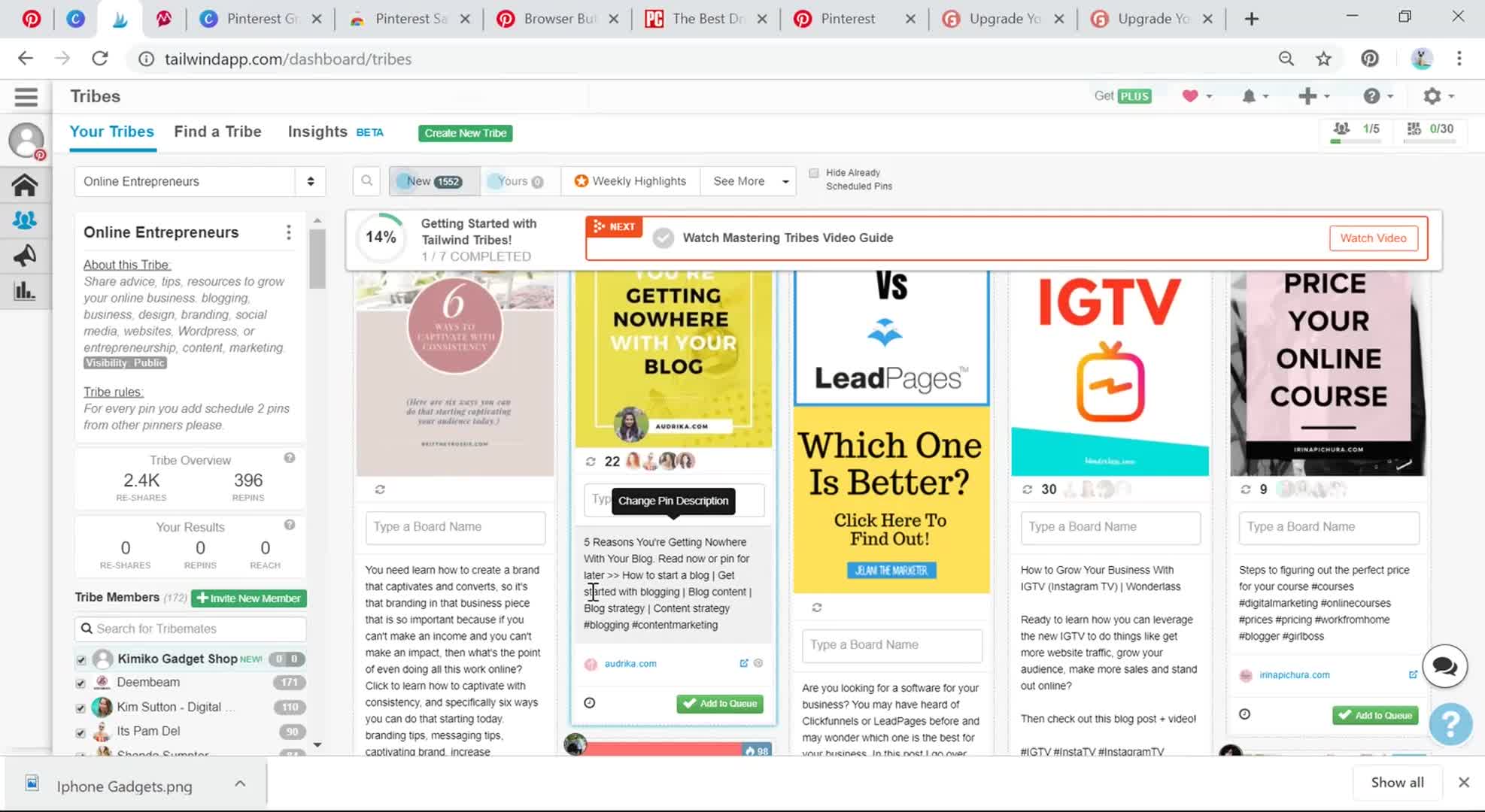
Task: Expand the See More dropdown
Action: pos(749,181)
